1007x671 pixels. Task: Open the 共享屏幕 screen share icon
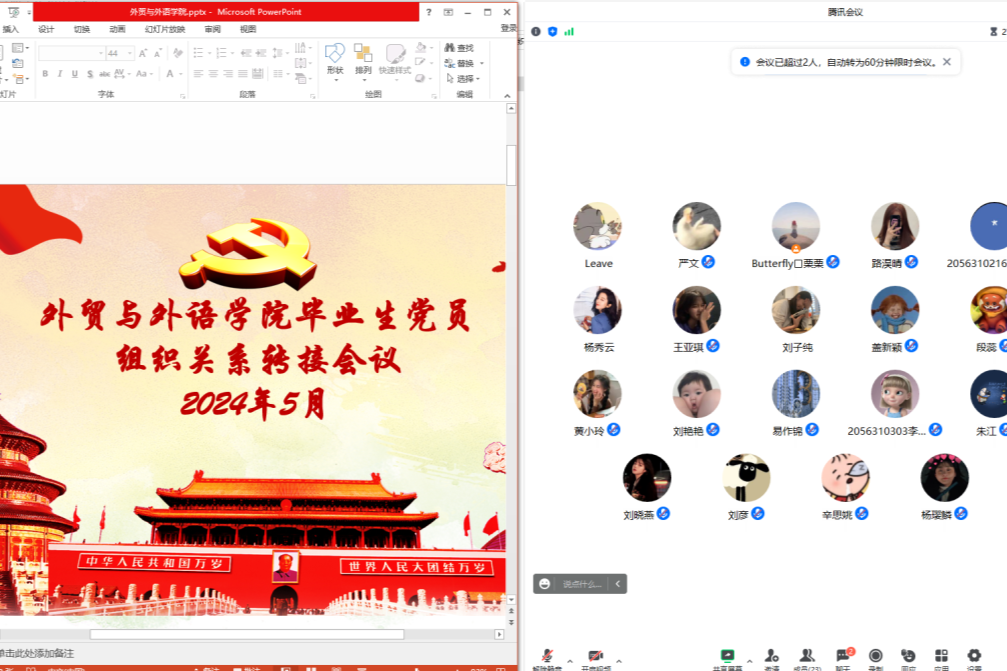tap(727, 656)
